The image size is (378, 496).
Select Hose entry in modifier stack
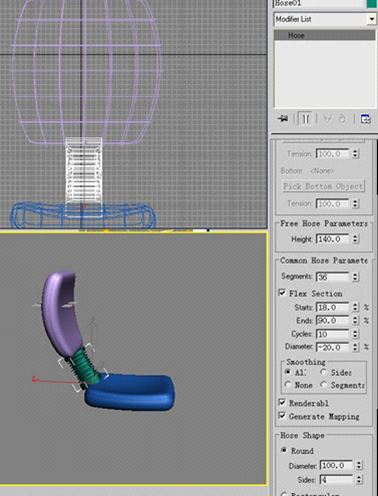(x=325, y=35)
